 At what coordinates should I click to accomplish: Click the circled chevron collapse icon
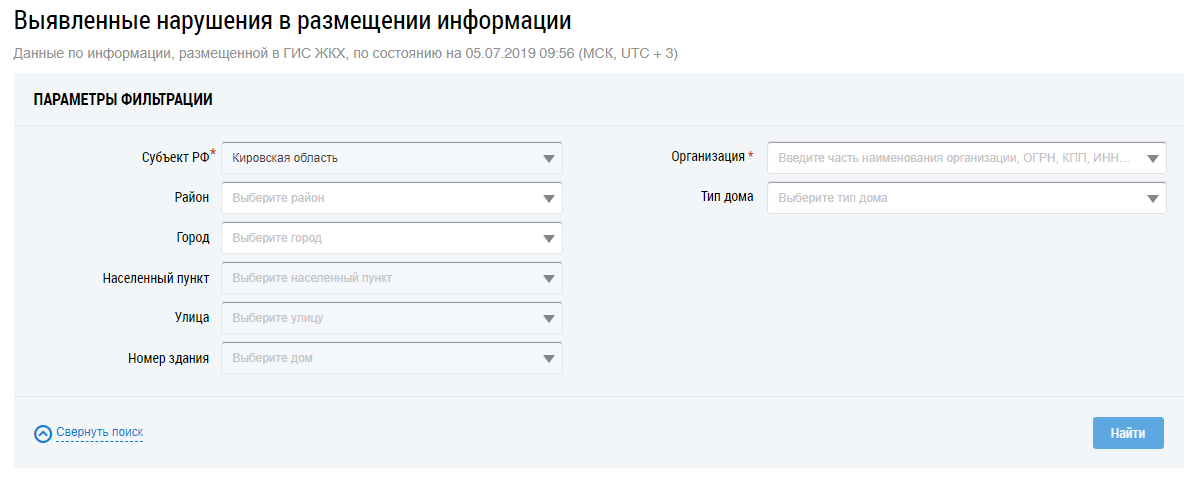(43, 433)
